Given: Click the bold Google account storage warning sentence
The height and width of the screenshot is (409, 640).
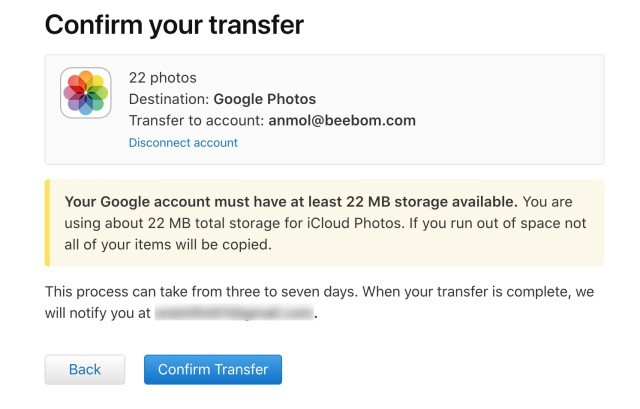Looking at the screenshot, I should 291,202.
